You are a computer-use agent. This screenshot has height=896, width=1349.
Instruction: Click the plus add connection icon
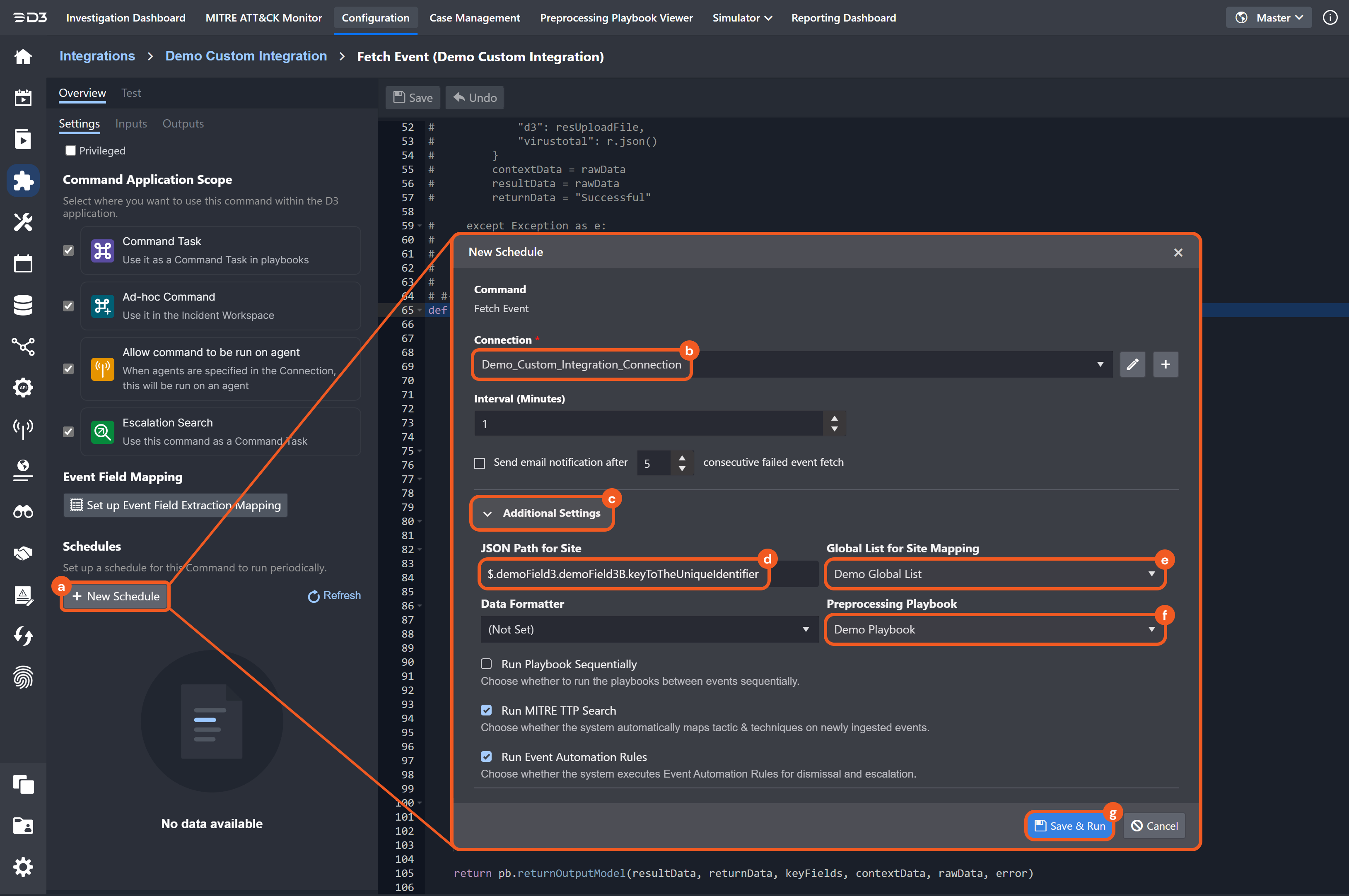pyautogui.click(x=1165, y=365)
